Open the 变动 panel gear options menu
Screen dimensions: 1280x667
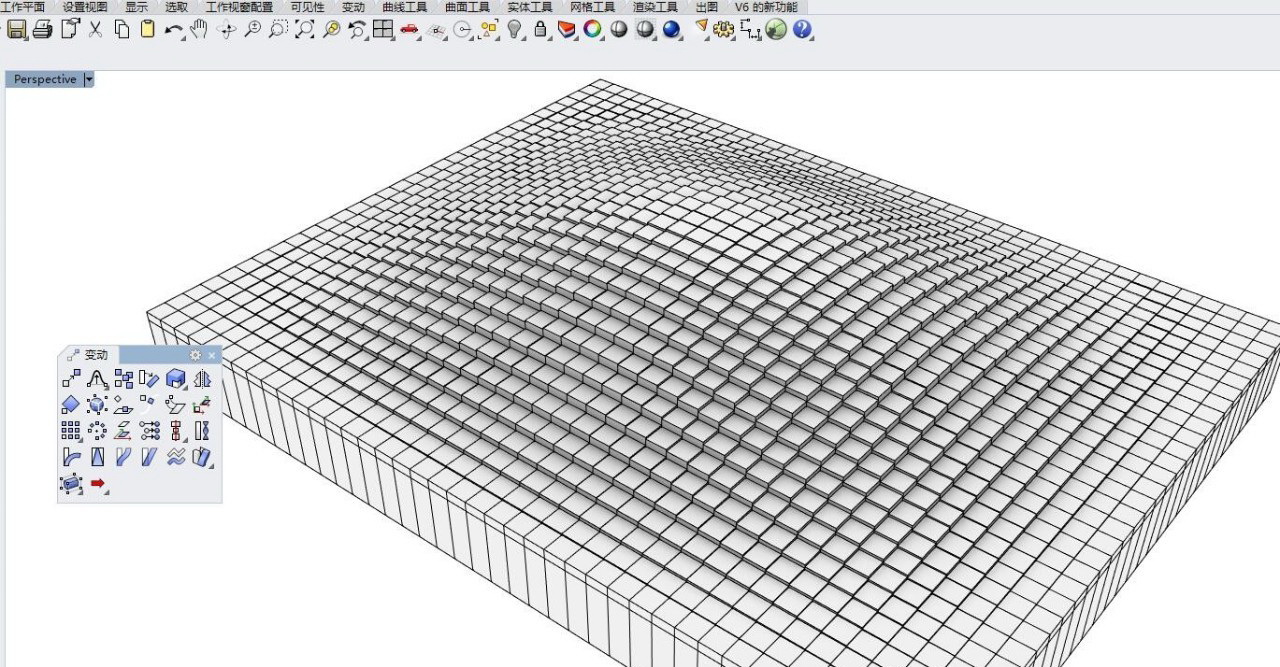tap(195, 355)
